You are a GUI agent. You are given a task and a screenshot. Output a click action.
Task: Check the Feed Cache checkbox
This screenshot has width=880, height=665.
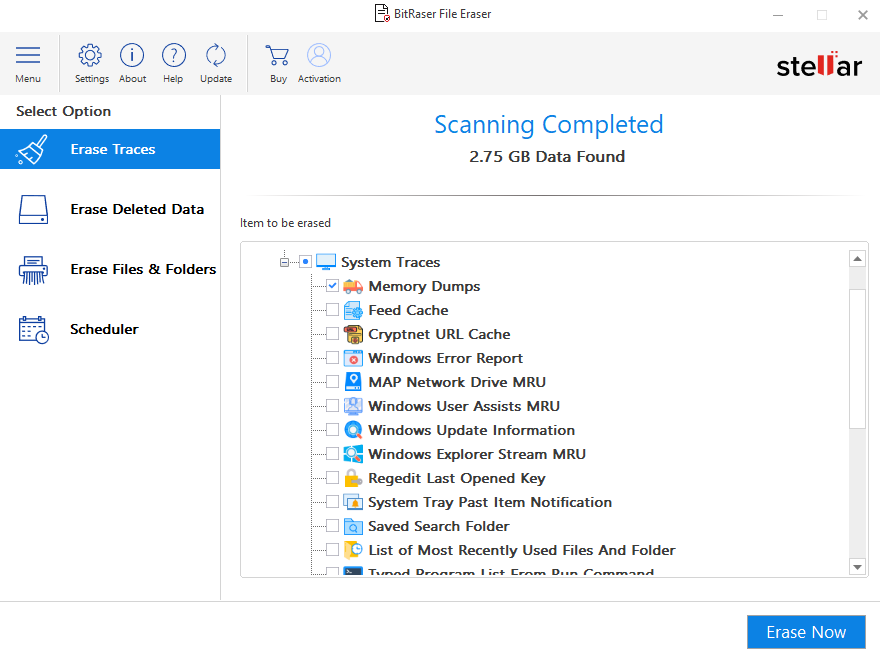tap(332, 310)
